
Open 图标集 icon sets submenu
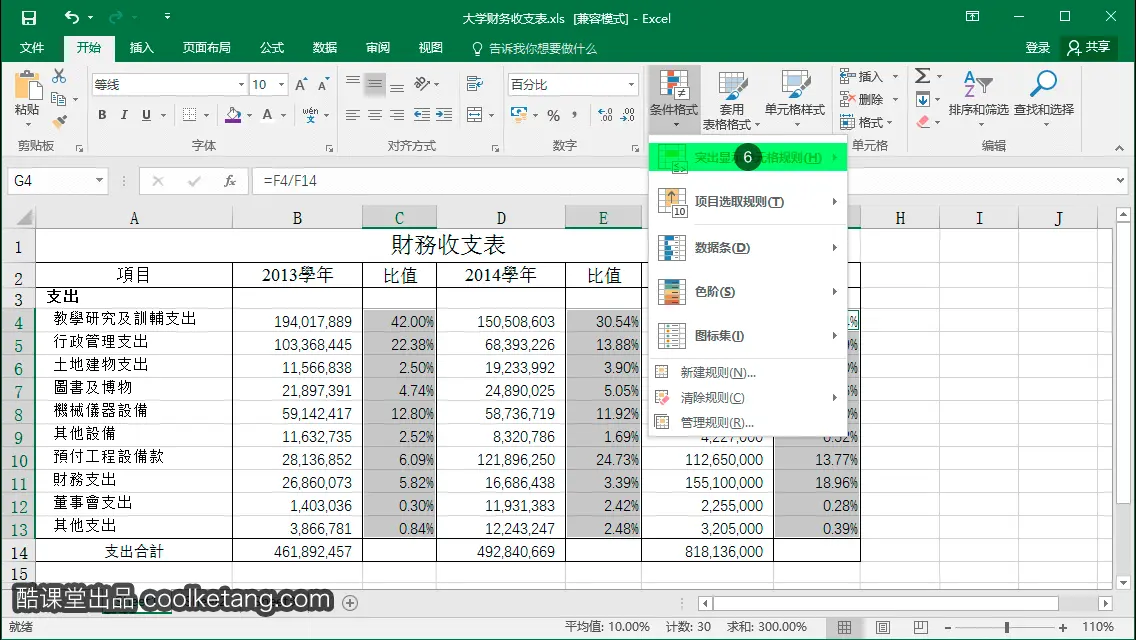tap(748, 336)
